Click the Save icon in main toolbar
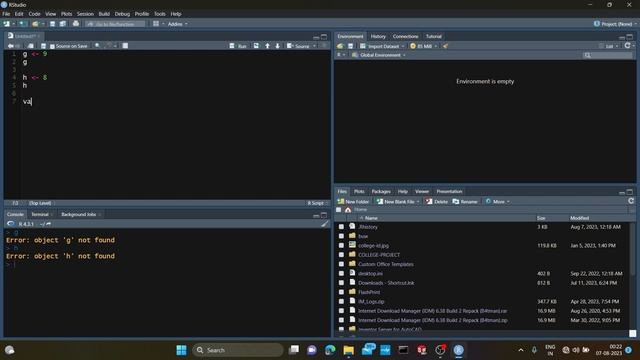This screenshot has height=360, width=640. pyautogui.click(x=52, y=24)
